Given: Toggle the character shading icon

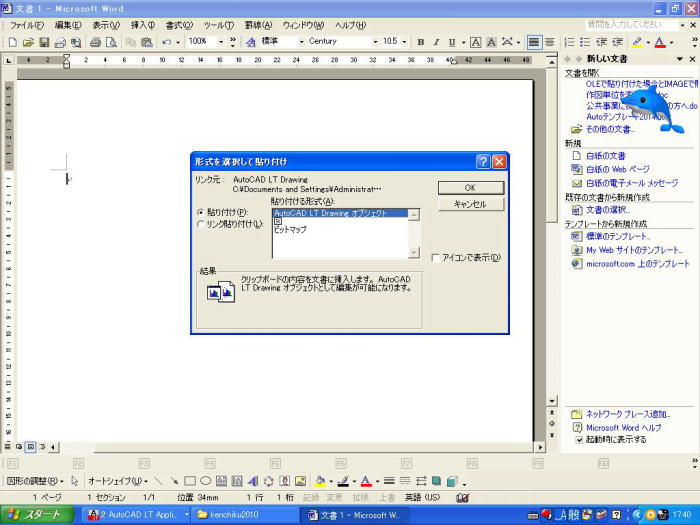Looking at the screenshot, I should pyautogui.click(x=491, y=42).
